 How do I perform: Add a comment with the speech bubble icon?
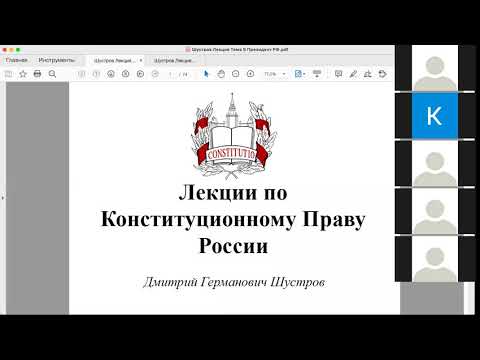(x=338, y=74)
